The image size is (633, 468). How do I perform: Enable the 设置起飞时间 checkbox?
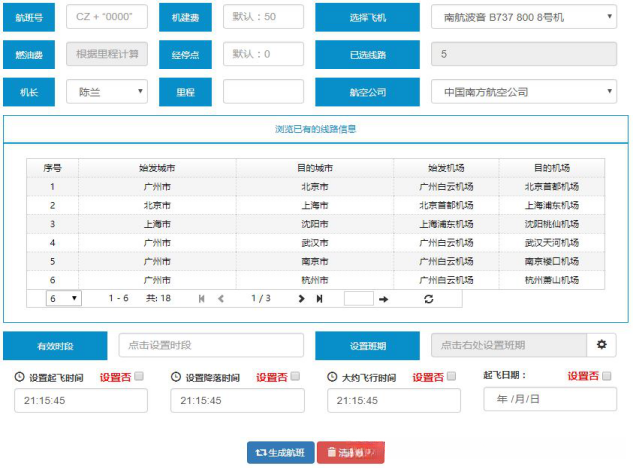139,376
